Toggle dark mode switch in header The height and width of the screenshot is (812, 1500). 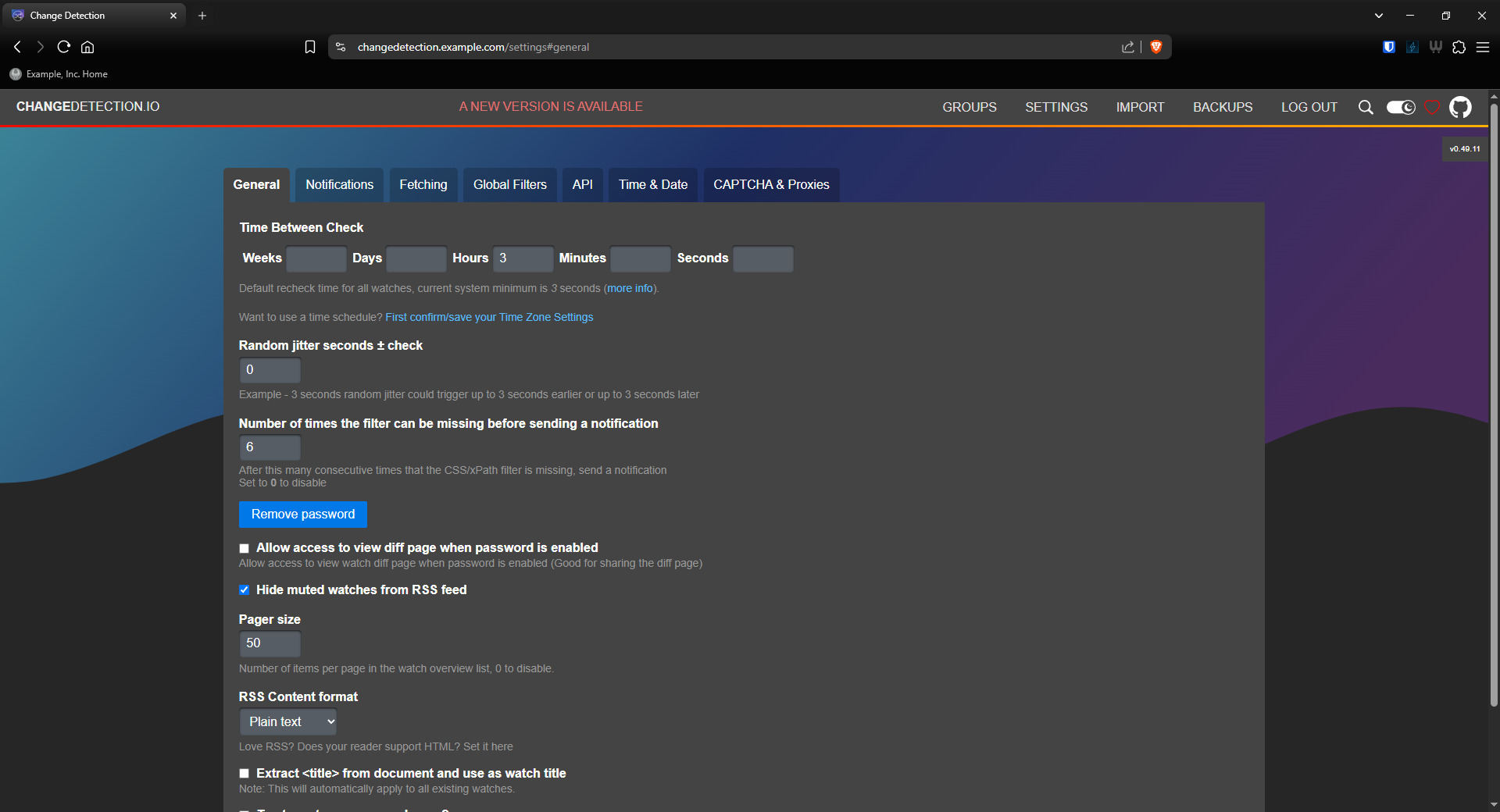(x=1401, y=107)
